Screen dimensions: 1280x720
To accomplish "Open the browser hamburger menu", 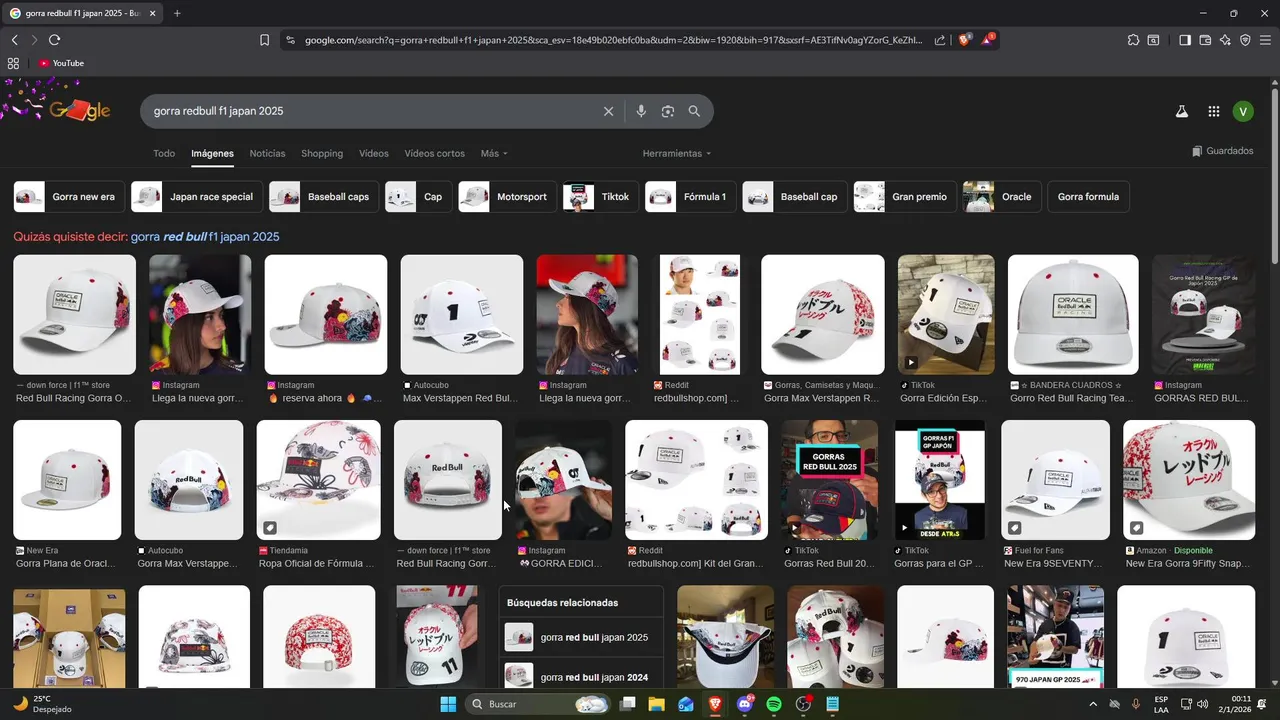I will [x=1265, y=40].
